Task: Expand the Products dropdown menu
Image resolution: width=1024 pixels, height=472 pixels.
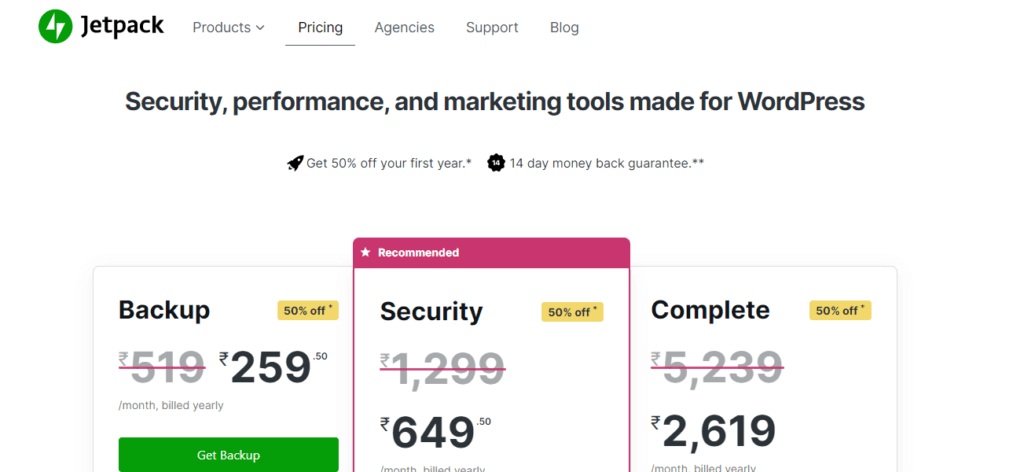Action: [228, 27]
